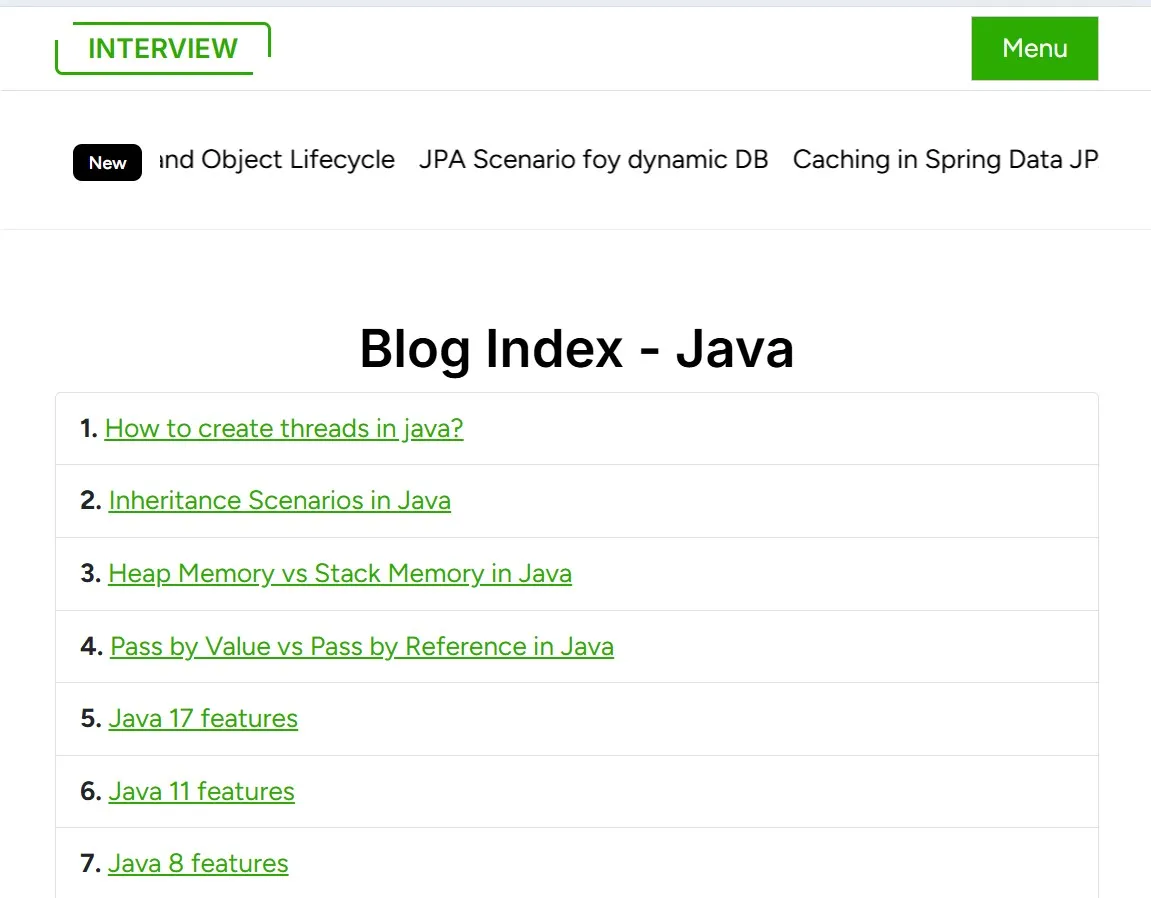Open the green Menu button
This screenshot has height=898, width=1151.
[1034, 48]
